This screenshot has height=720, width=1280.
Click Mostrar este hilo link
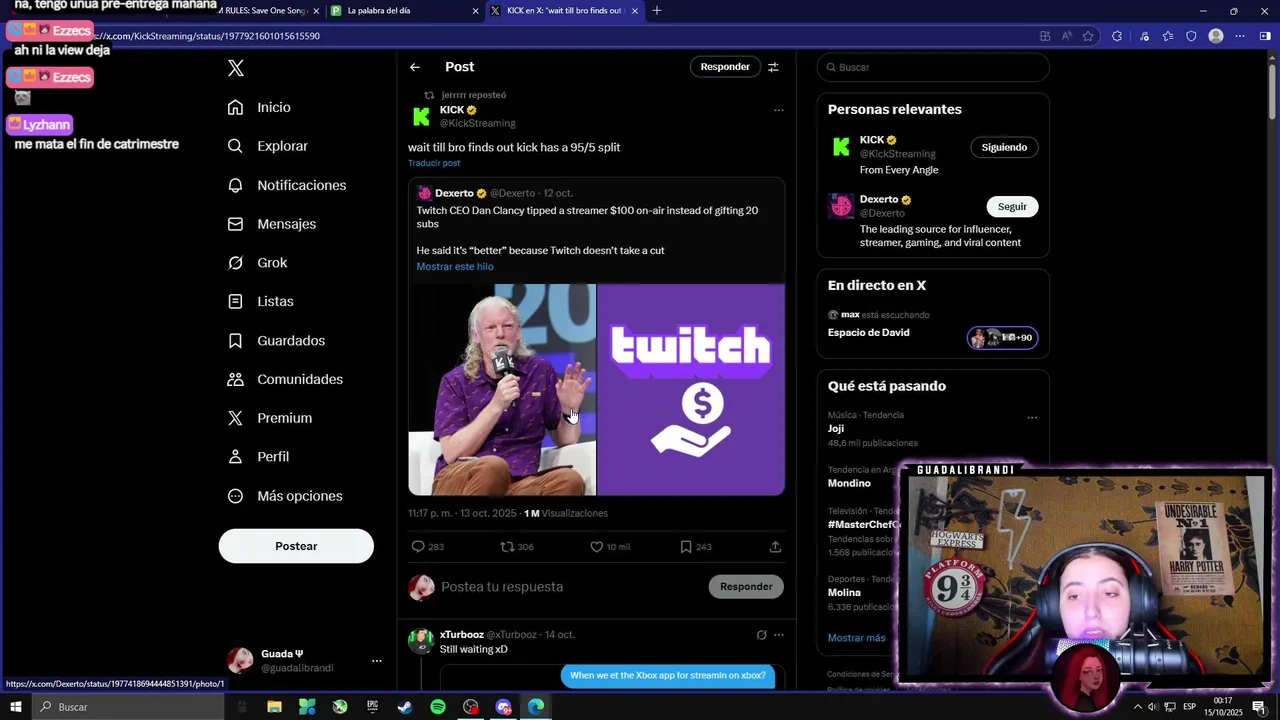[x=455, y=267]
